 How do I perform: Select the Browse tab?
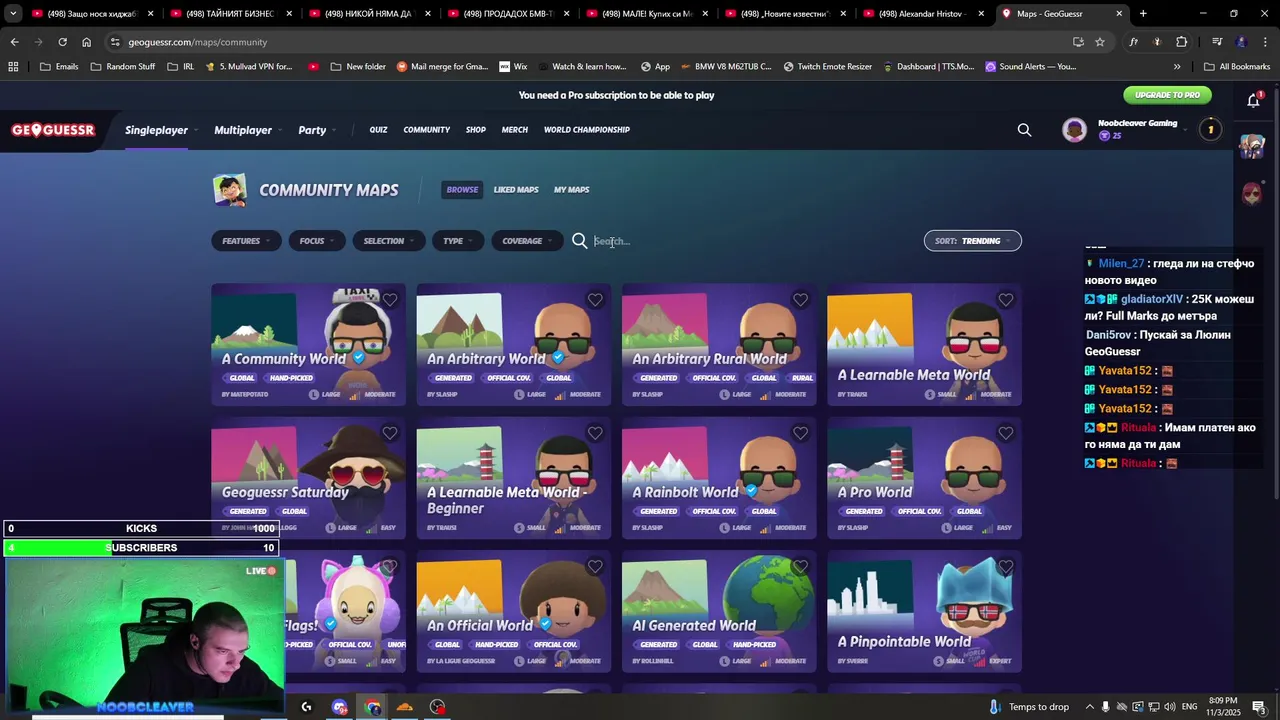pos(462,190)
